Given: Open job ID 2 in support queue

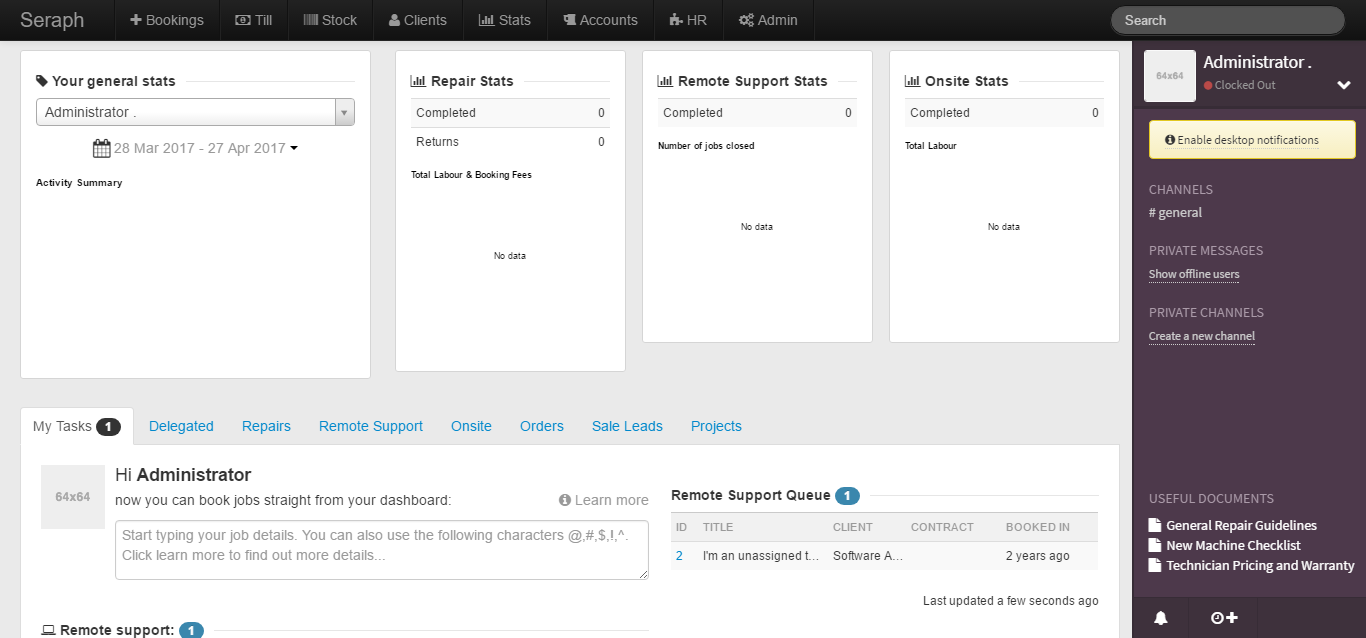Looking at the screenshot, I should pos(679,555).
